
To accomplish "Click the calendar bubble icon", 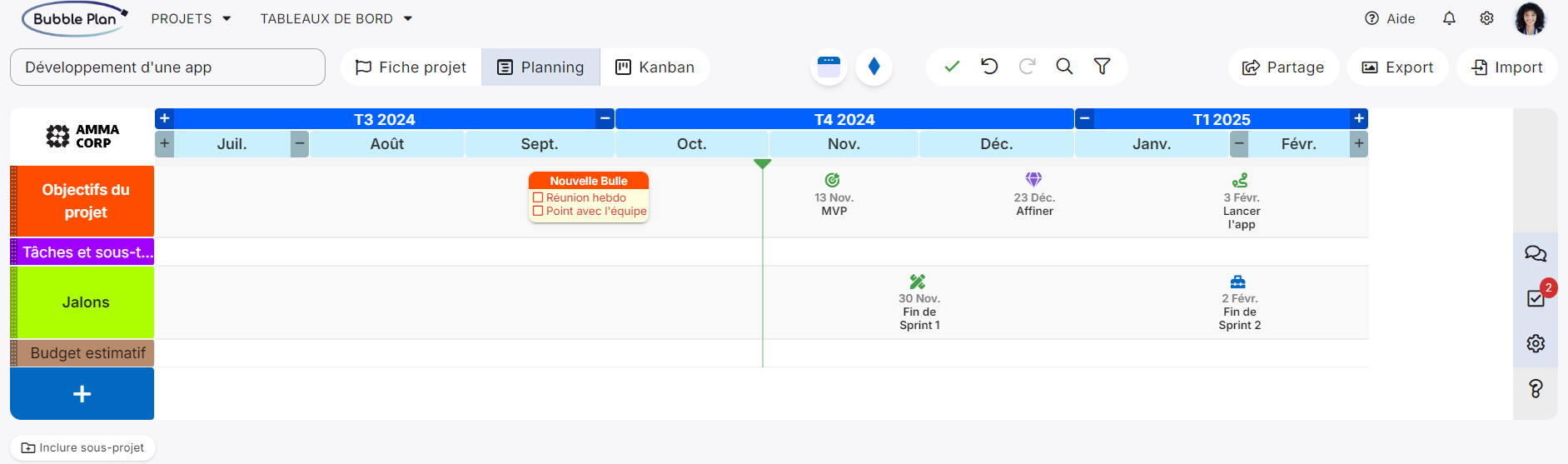I will [x=829, y=67].
